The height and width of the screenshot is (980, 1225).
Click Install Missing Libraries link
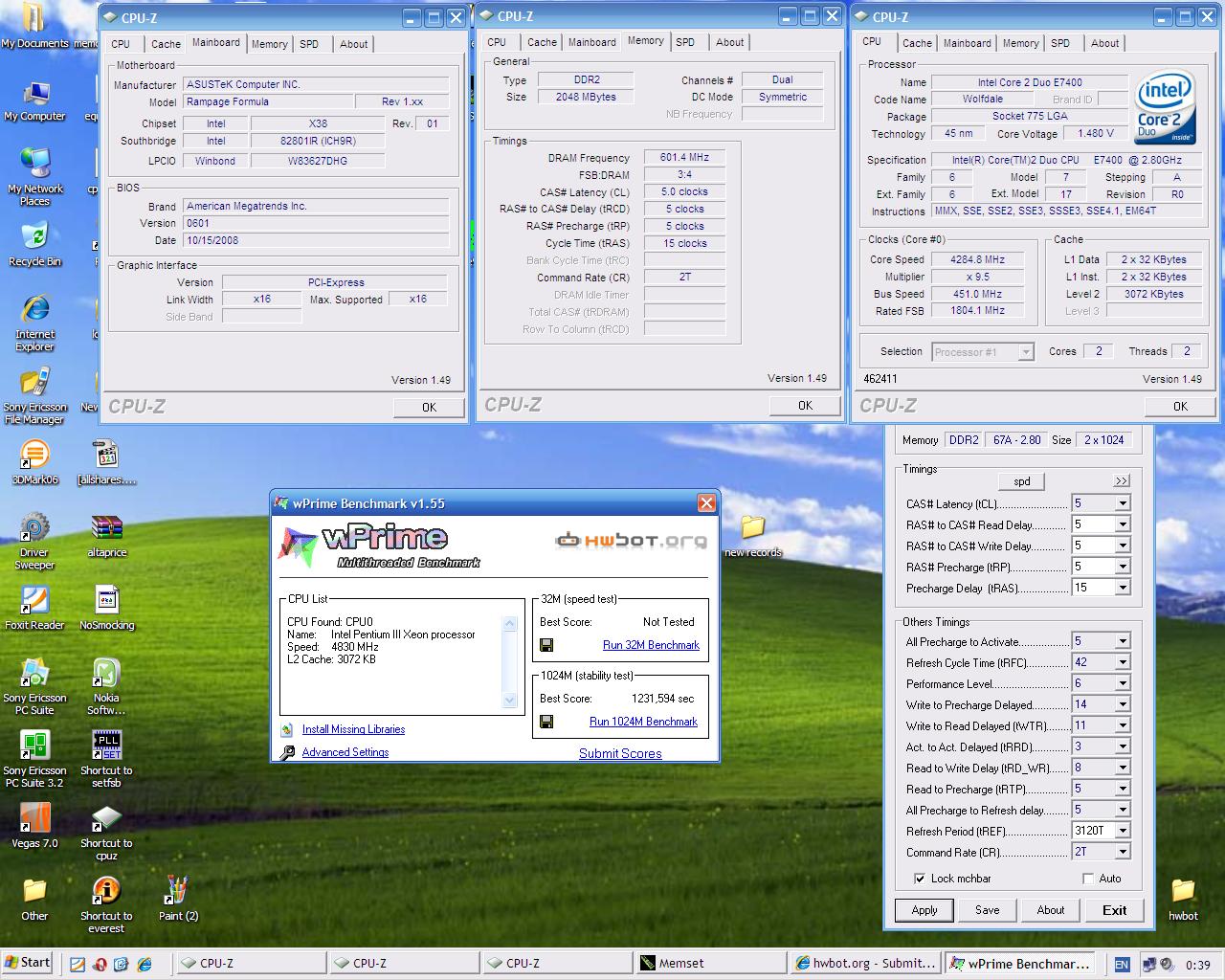(353, 729)
